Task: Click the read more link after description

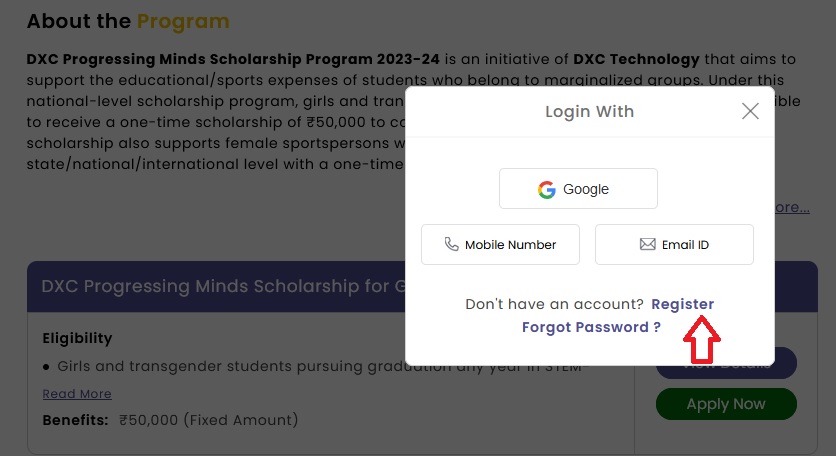Action: coord(792,207)
